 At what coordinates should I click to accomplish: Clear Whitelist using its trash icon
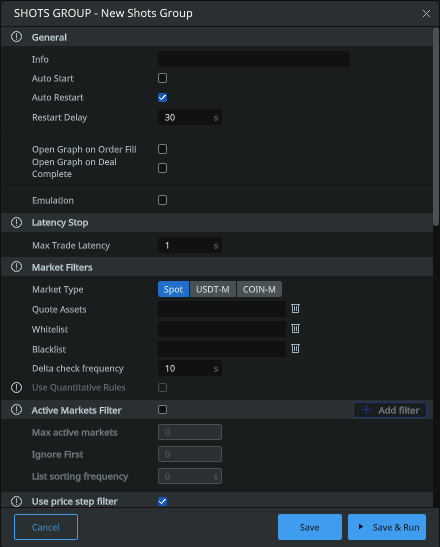296,328
